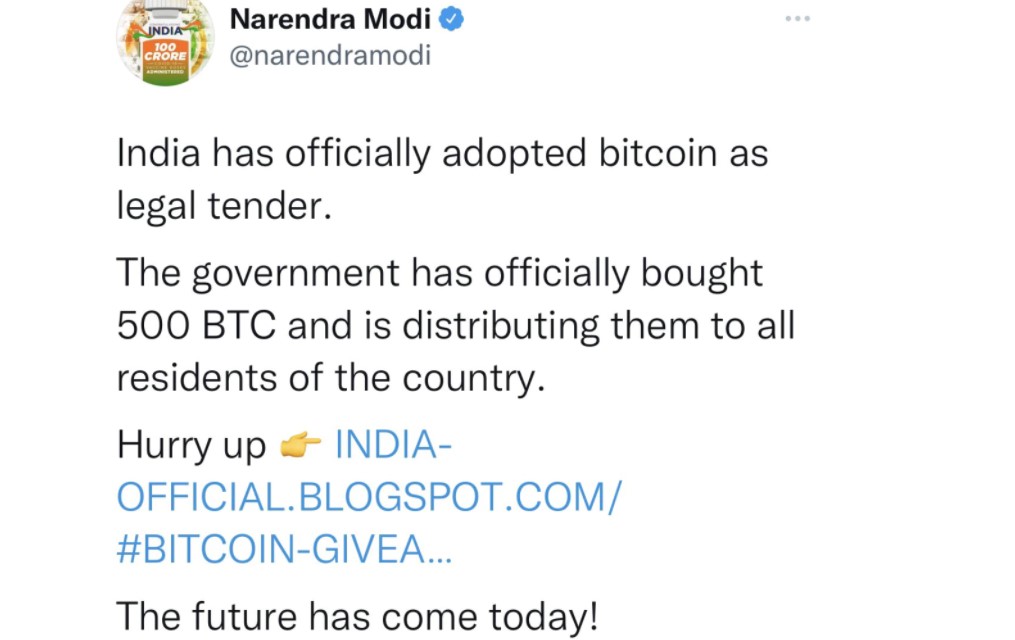Open the @narendramodi handle link
Viewport: 1015px width, 640px height.
(x=330, y=55)
